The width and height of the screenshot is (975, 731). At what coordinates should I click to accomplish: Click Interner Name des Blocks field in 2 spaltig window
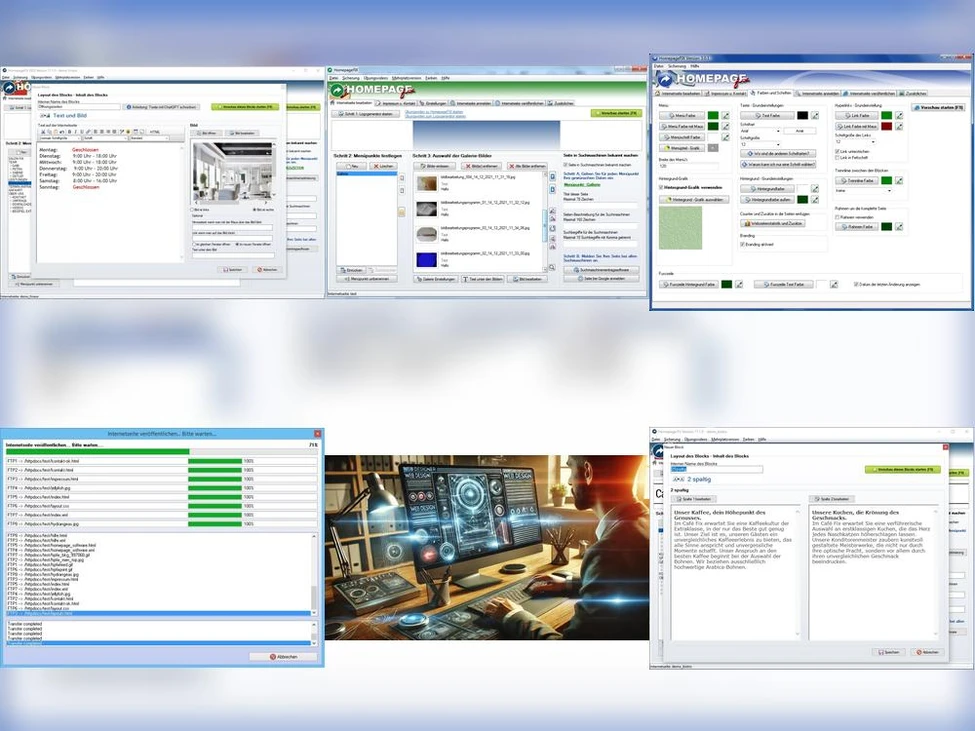717,469
